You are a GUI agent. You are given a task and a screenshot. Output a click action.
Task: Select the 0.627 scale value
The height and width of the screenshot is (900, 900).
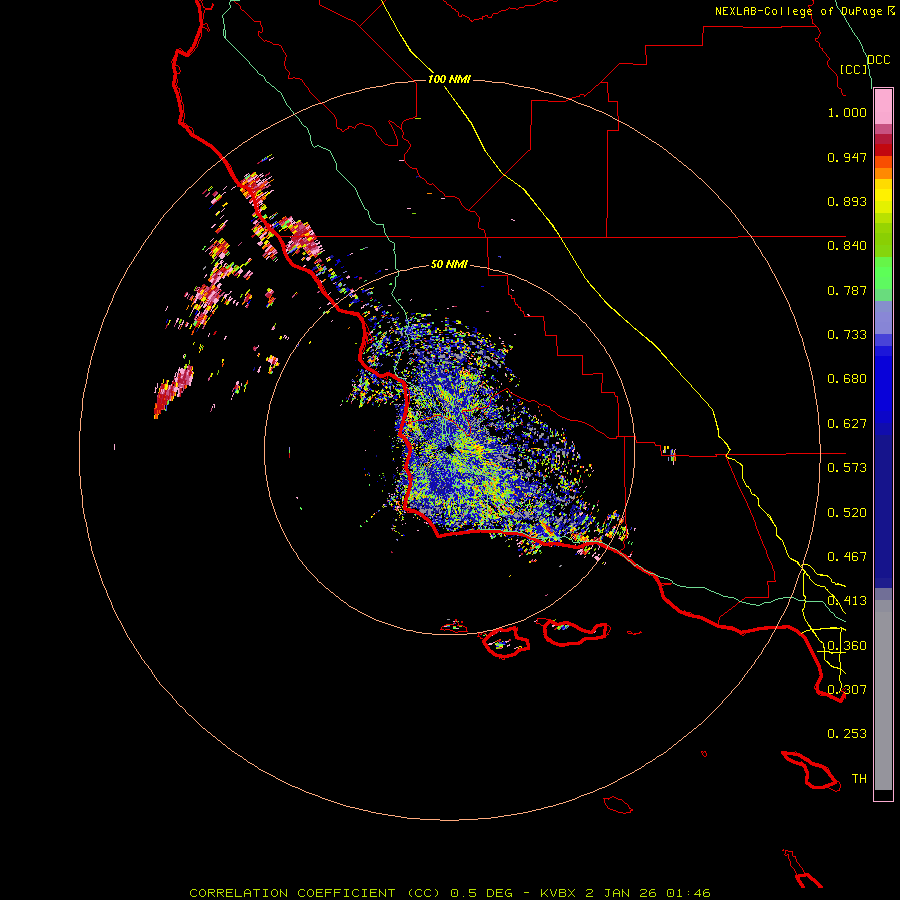847,424
